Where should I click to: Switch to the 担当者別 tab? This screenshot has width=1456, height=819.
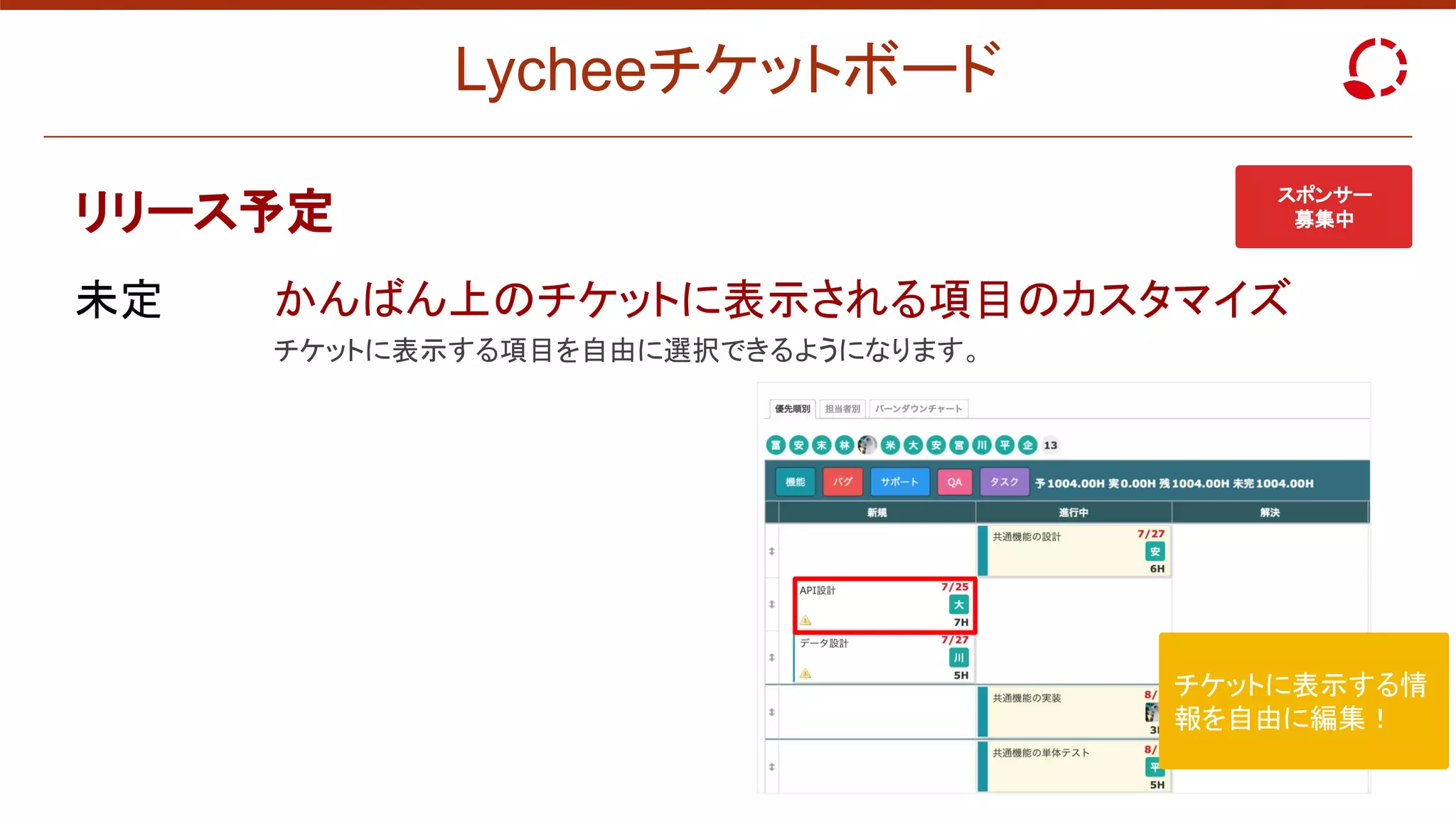coord(842,409)
